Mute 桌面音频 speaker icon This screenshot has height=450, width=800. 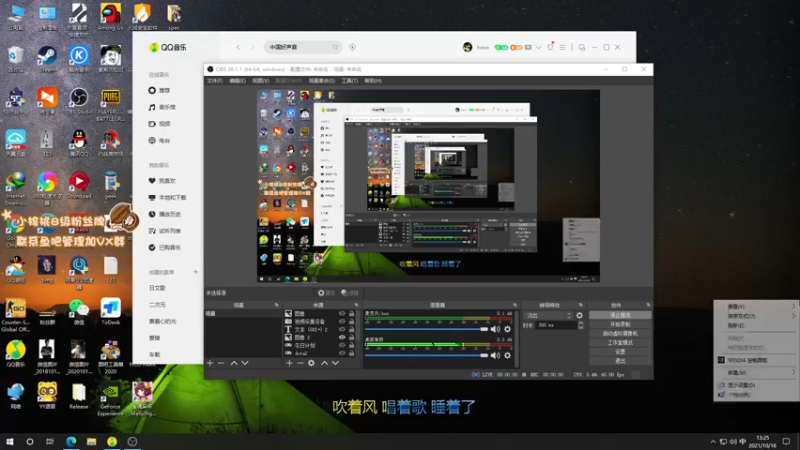point(495,355)
